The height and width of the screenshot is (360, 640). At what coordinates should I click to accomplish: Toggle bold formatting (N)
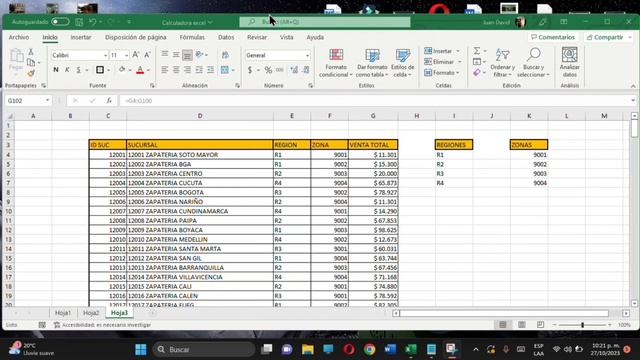(56, 70)
